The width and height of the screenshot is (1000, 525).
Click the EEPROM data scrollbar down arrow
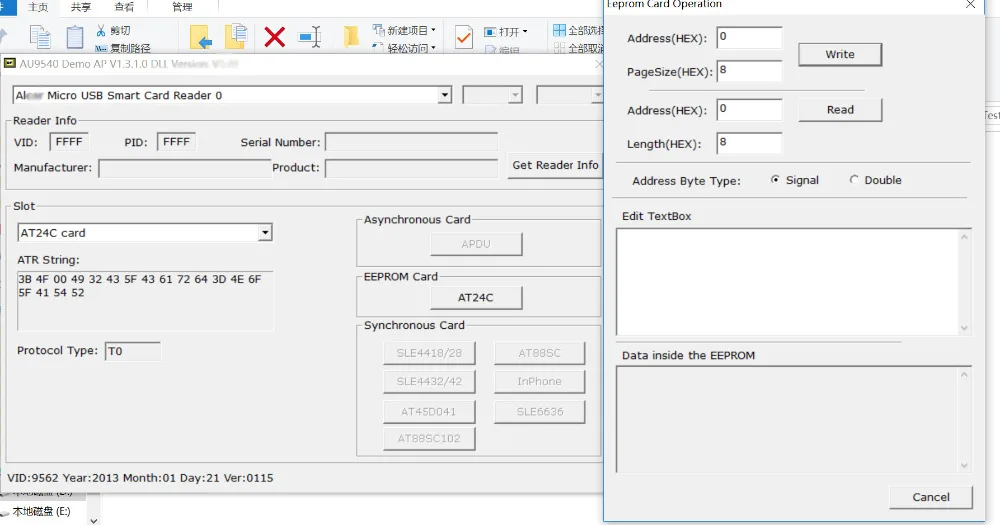964,465
